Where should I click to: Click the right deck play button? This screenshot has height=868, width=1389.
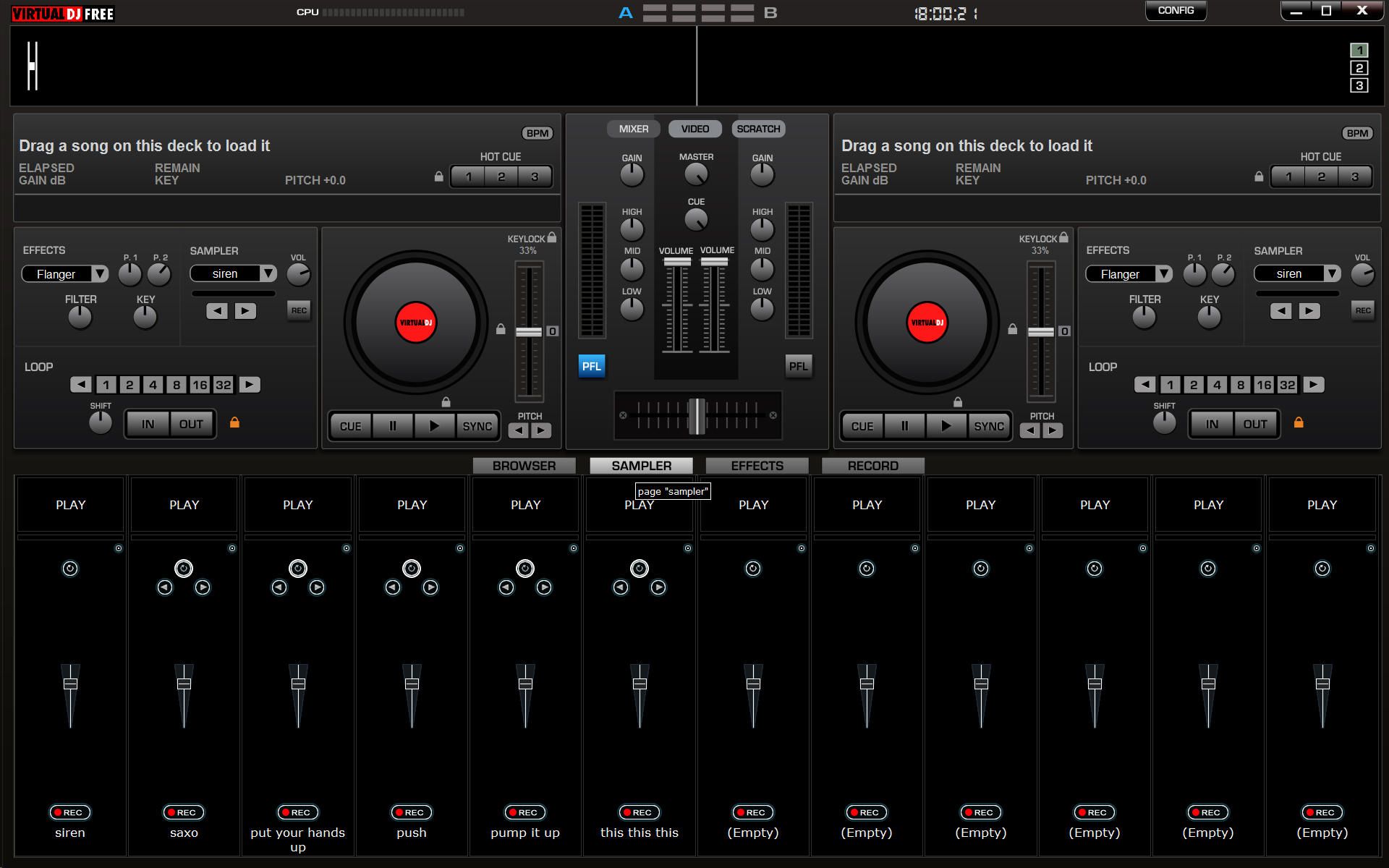click(946, 426)
